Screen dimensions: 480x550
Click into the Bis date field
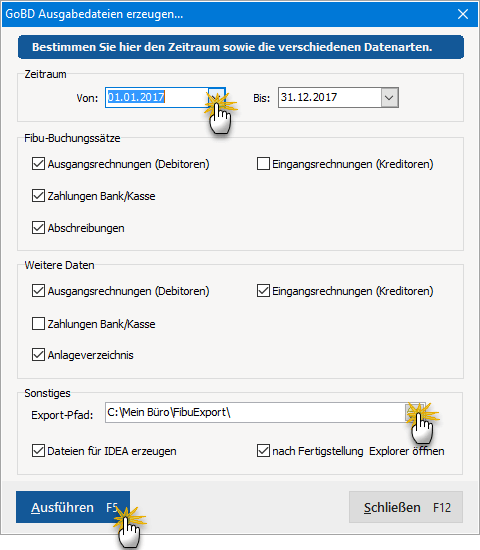330,97
